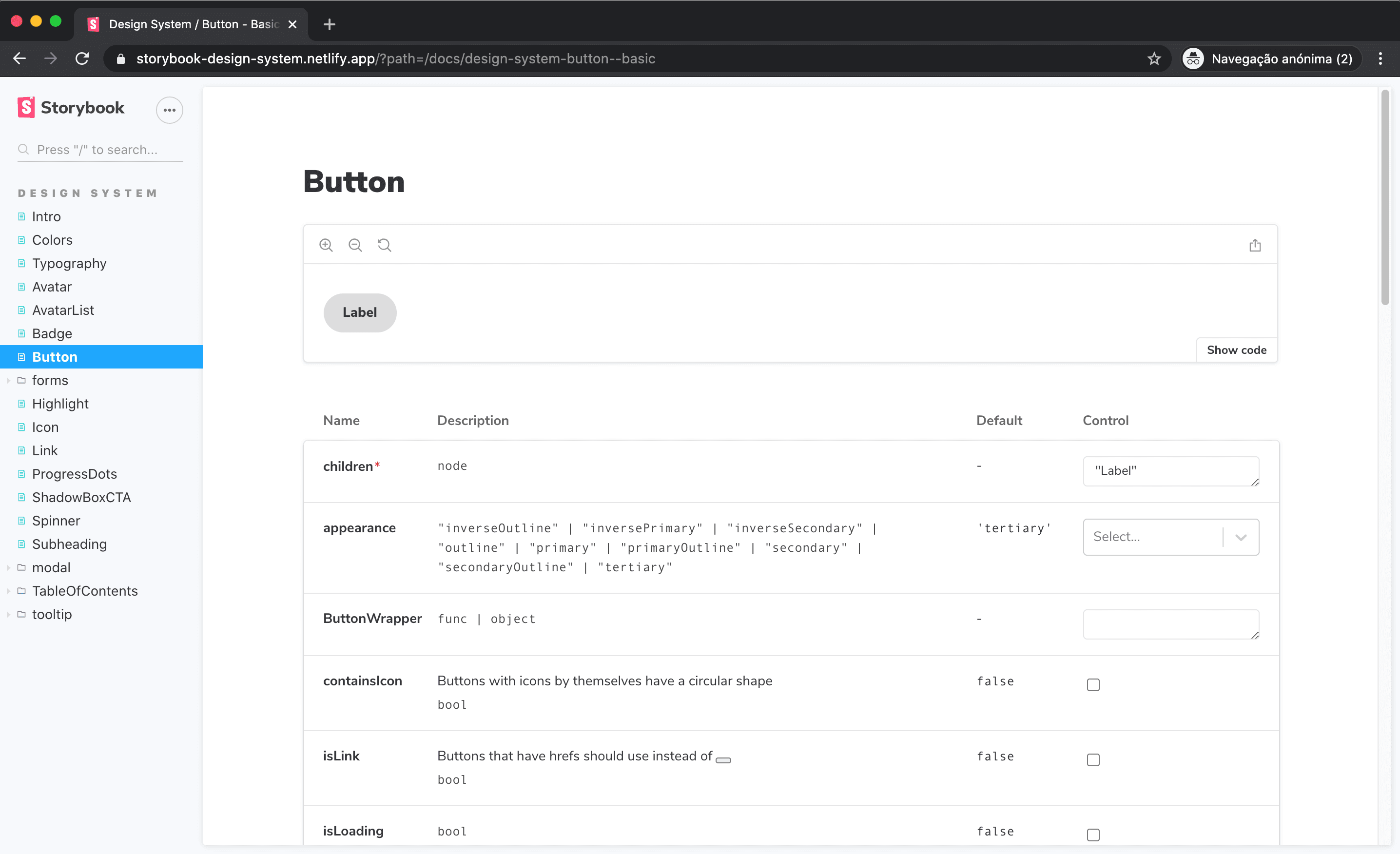Expand the tooltip folder arrow
1400x854 pixels.
point(8,614)
